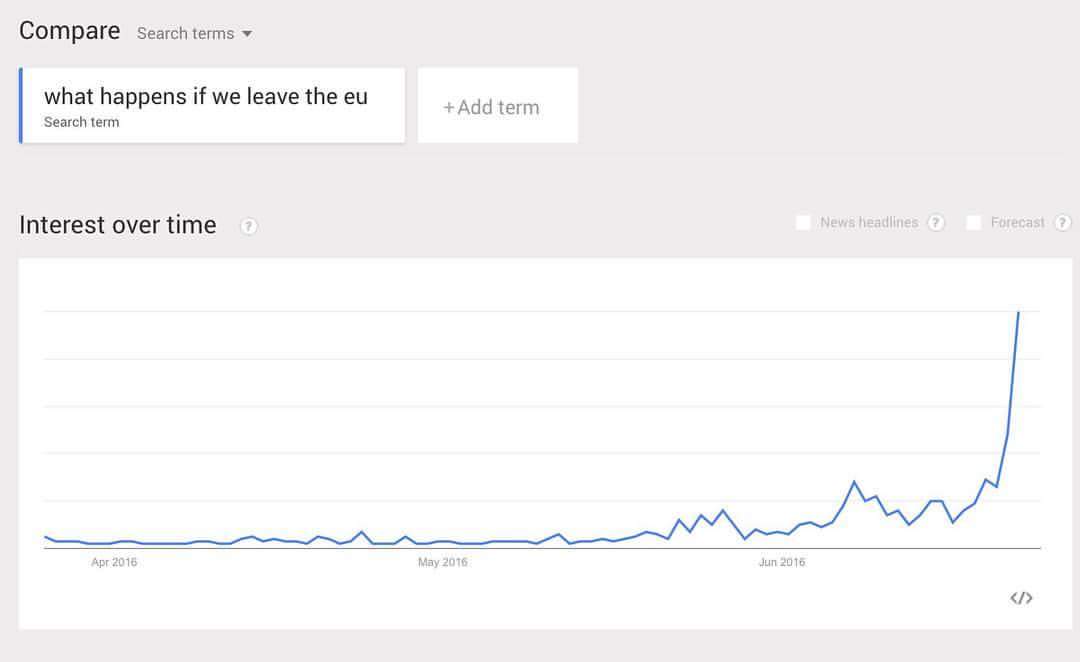Edit the "what happens if we leave the eu" term
This screenshot has height=662, width=1080.
click(x=206, y=97)
